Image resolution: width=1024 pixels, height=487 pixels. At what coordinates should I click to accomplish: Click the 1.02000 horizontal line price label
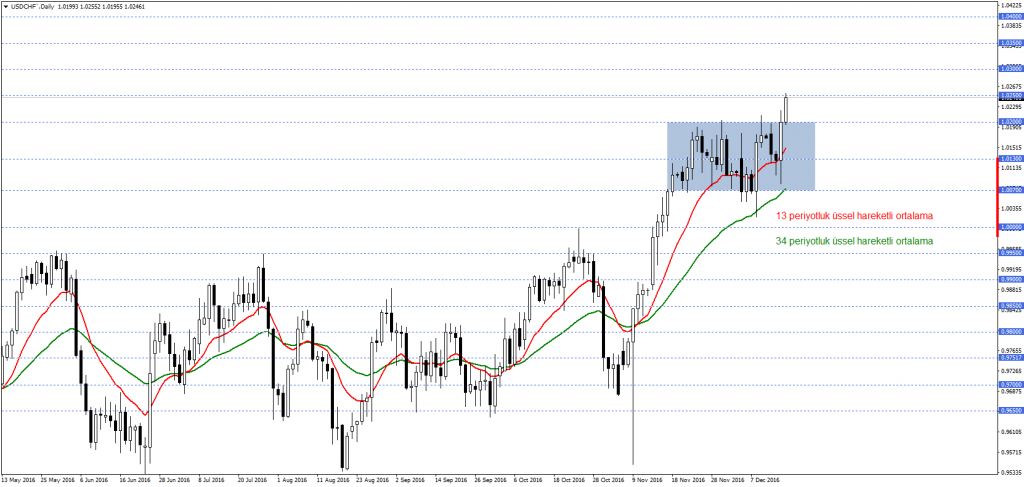1011,121
